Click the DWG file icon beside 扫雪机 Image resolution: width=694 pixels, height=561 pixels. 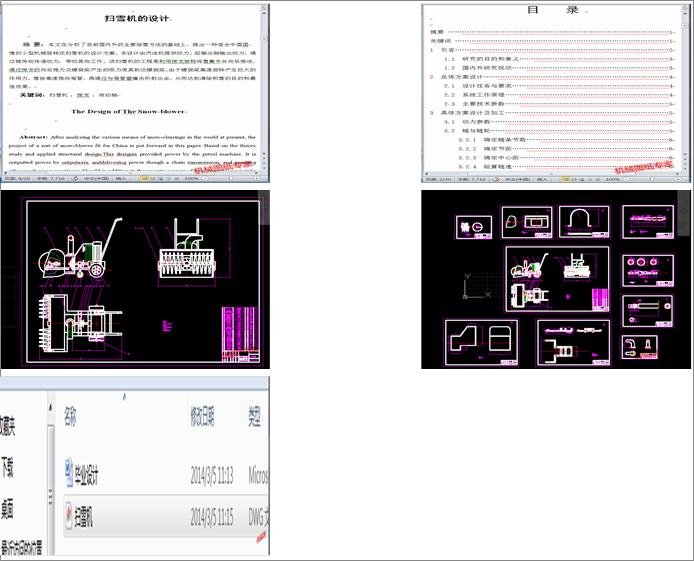tap(69, 516)
